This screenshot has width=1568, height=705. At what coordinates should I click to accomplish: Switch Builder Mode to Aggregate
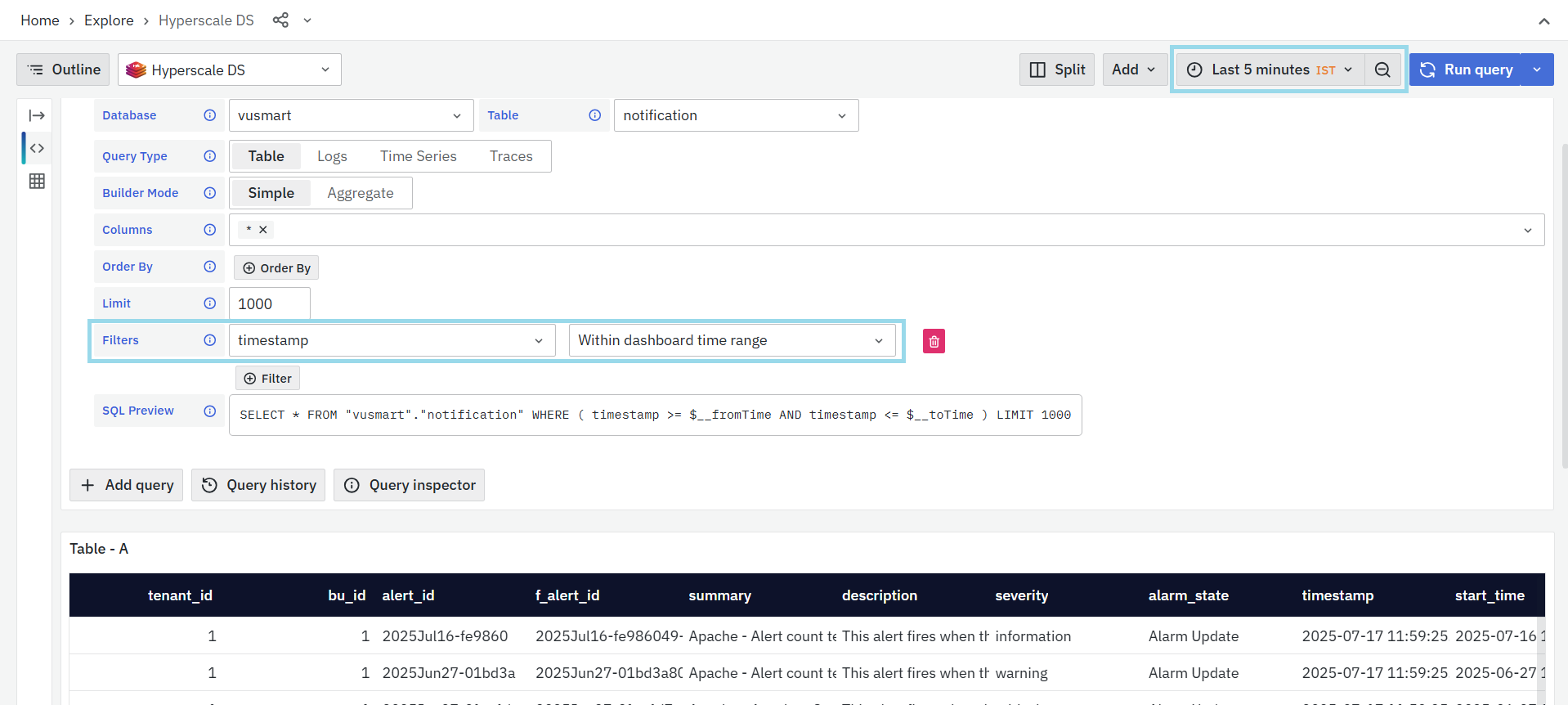[360, 193]
